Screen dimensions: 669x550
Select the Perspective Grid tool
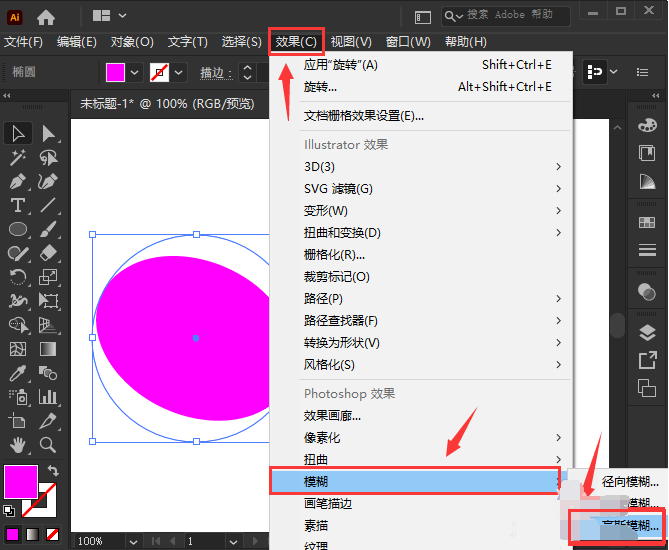pyautogui.click(x=48, y=325)
